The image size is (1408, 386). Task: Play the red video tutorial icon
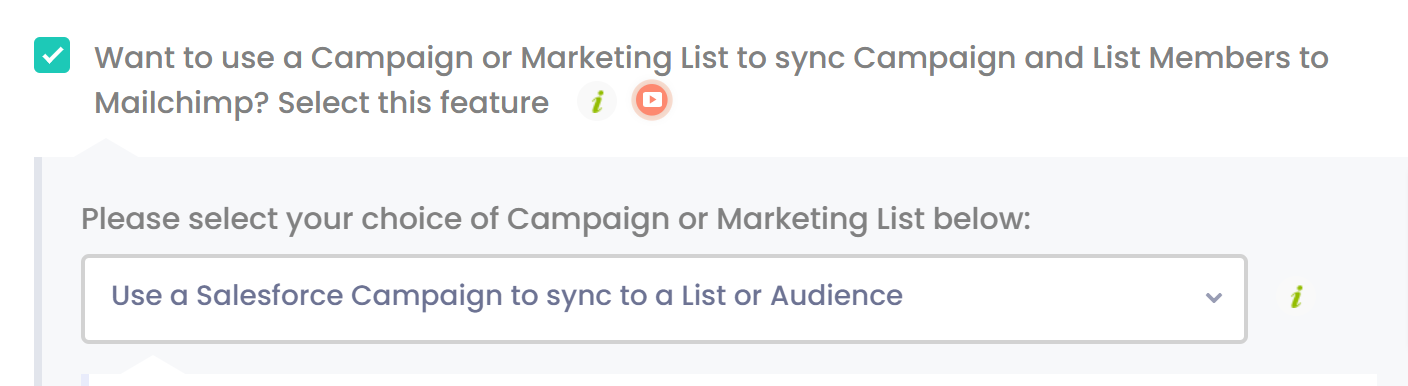pyautogui.click(x=652, y=101)
